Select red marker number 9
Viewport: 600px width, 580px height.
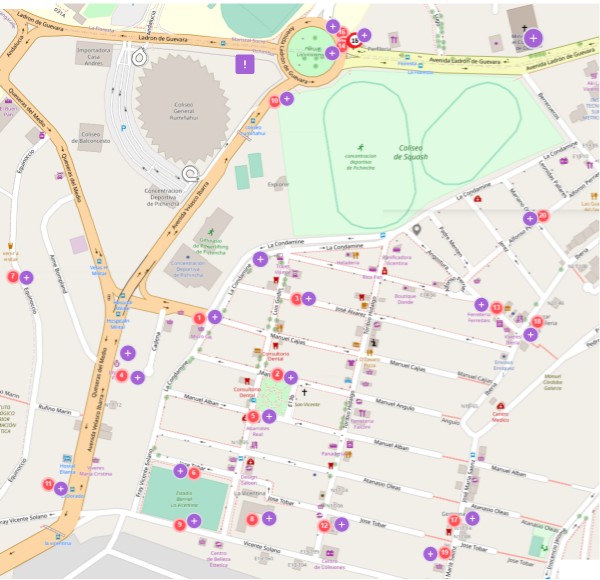pos(180,523)
